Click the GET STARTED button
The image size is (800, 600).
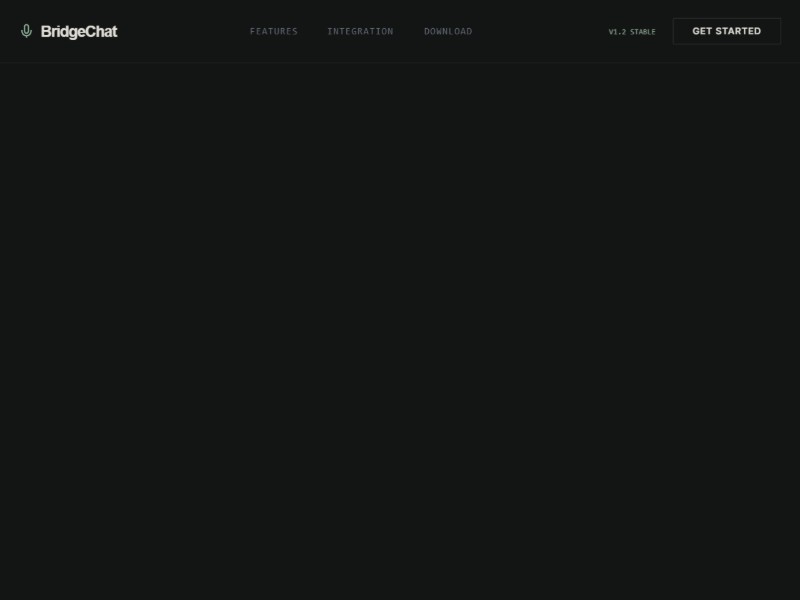point(727,30)
